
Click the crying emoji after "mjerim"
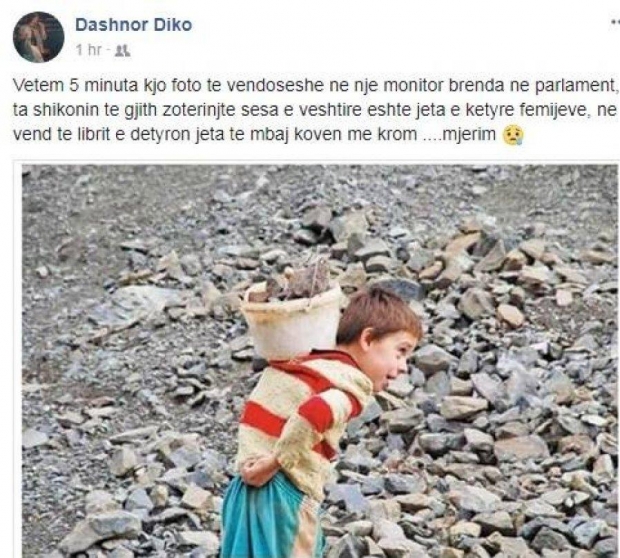pos(512,135)
